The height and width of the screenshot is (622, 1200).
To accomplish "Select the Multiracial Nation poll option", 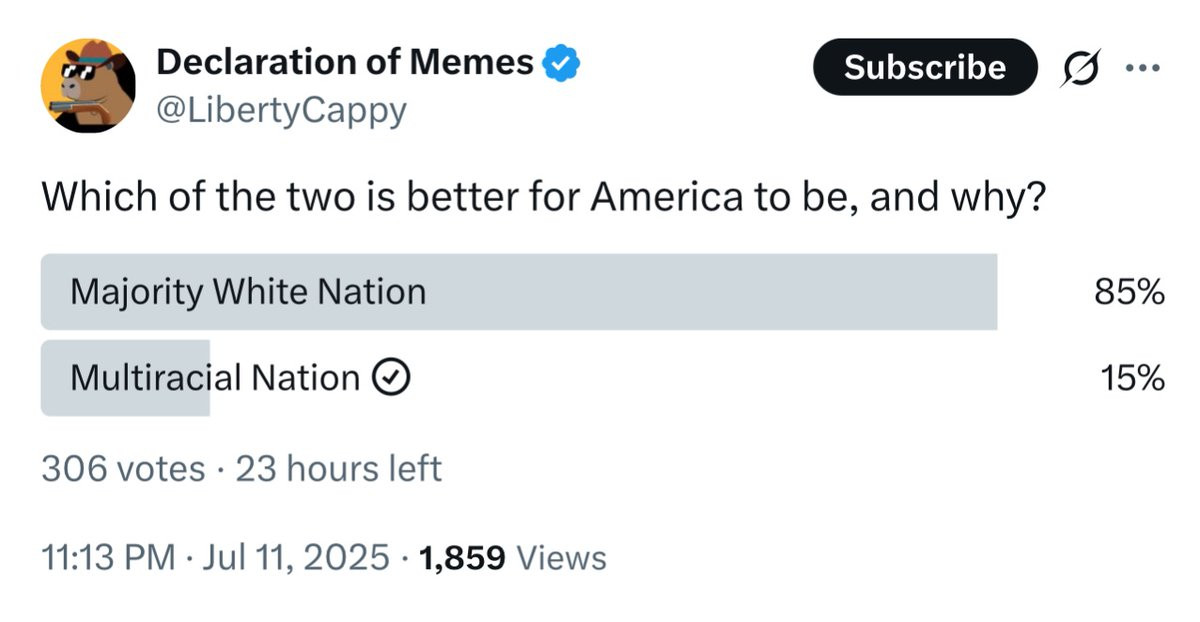I will 215,378.
